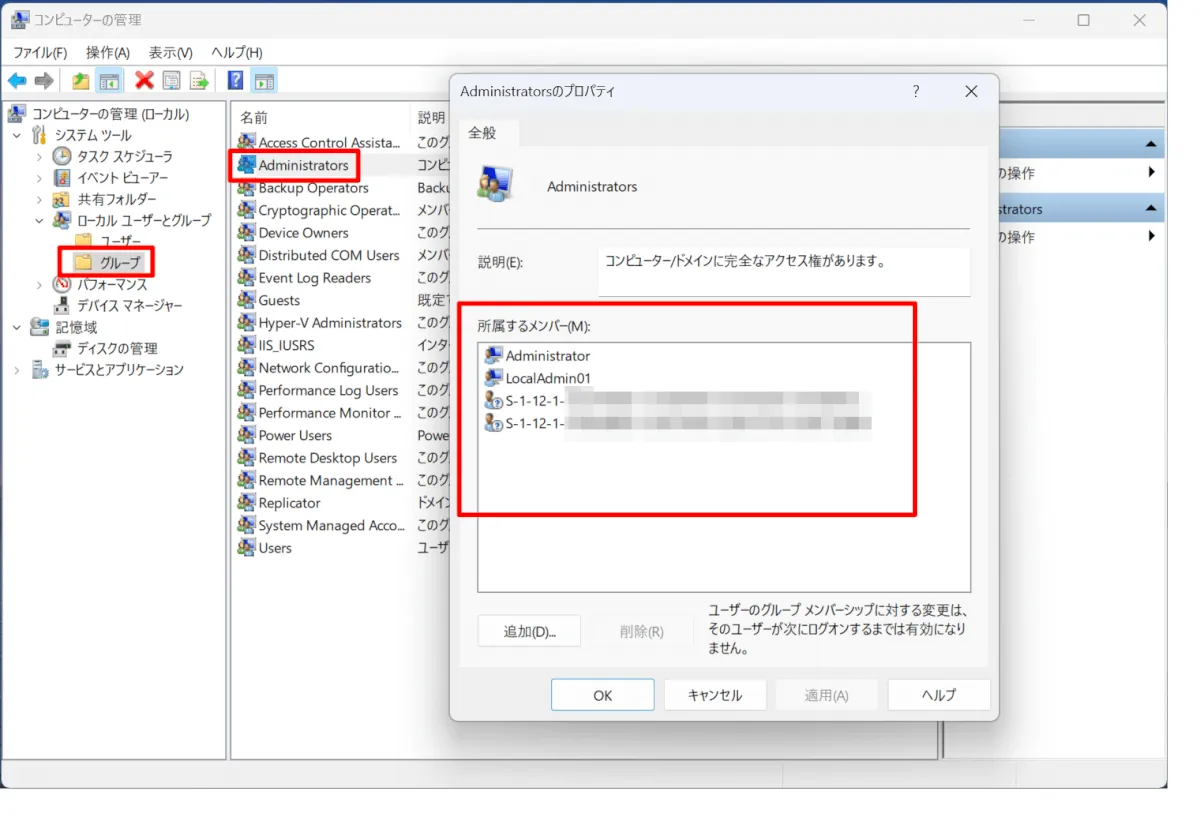Toggle the Show/Hide Action Pane toolbar icon
The width and height of the screenshot is (1200, 821).
pyautogui.click(x=264, y=81)
